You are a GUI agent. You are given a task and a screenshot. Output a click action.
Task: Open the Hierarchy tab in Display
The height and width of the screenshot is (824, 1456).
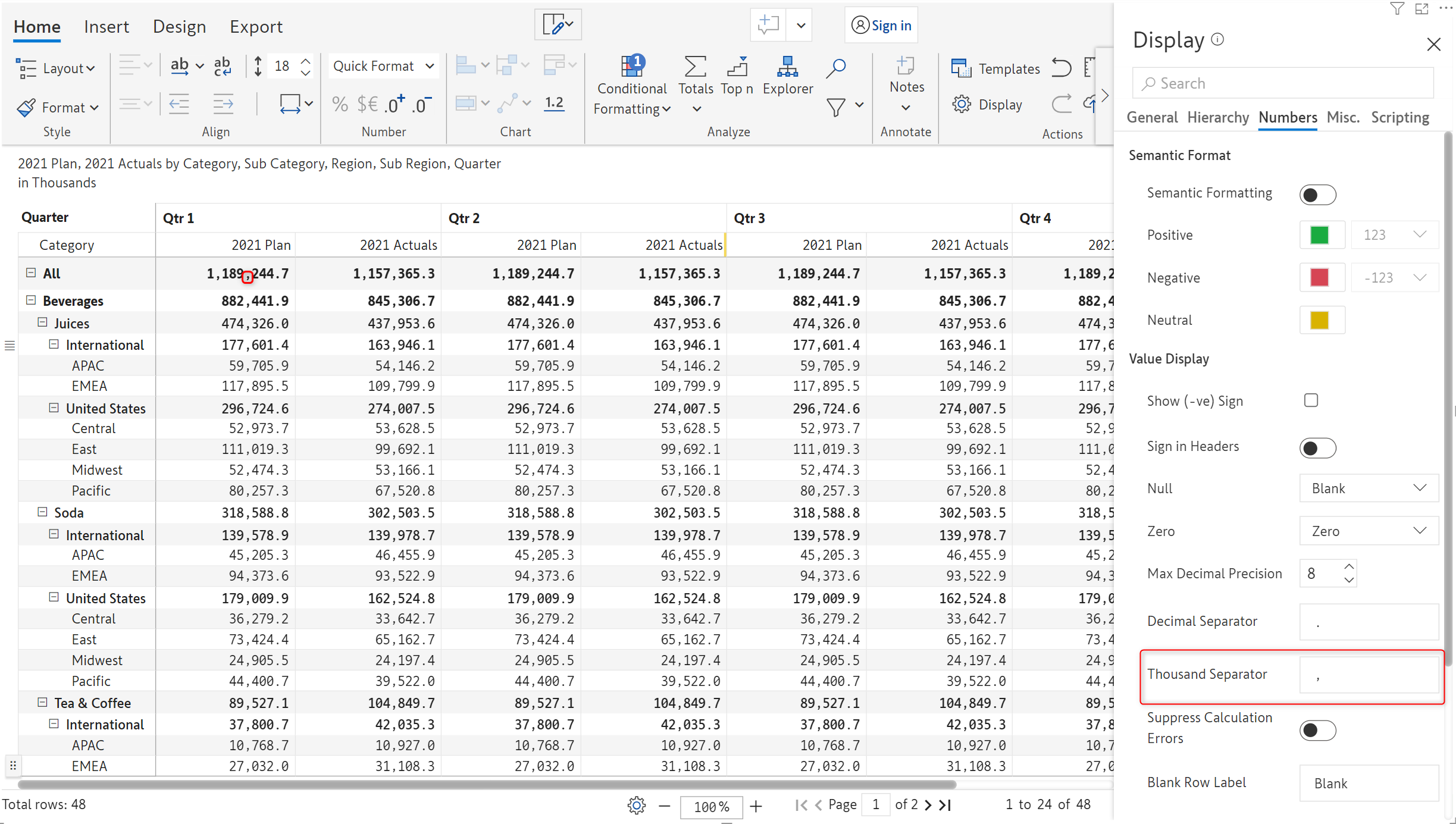[1218, 117]
